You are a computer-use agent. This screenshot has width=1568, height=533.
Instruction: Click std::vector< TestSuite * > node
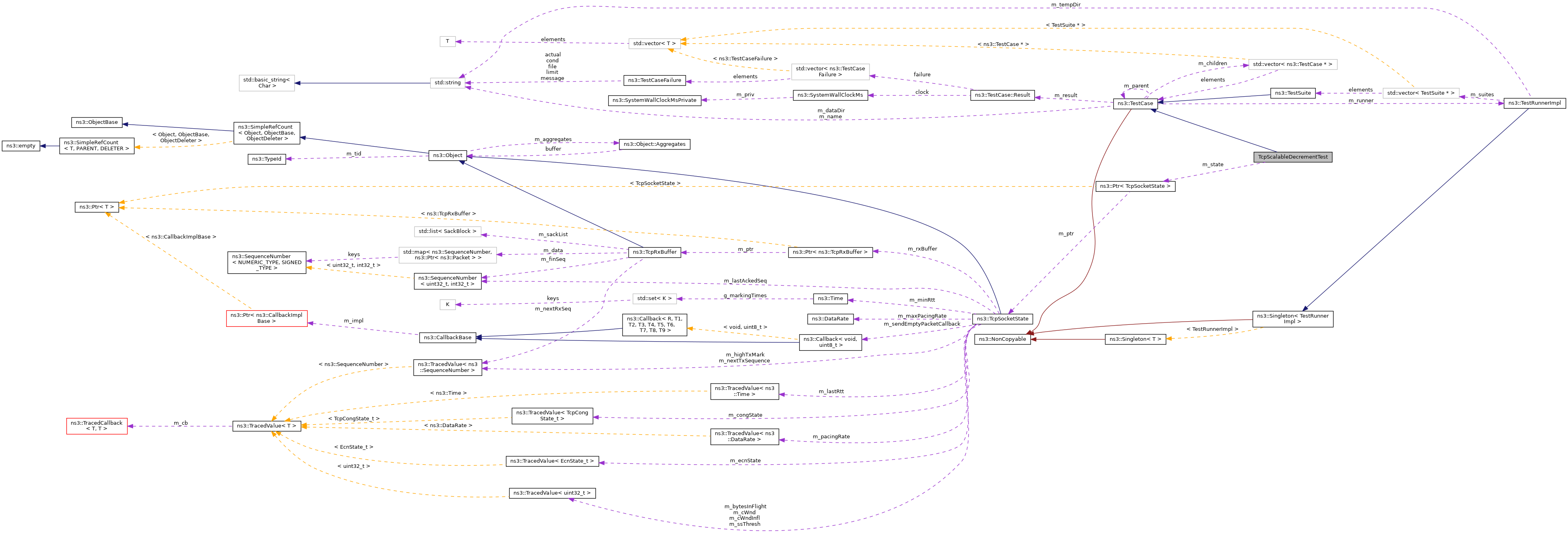click(1421, 93)
